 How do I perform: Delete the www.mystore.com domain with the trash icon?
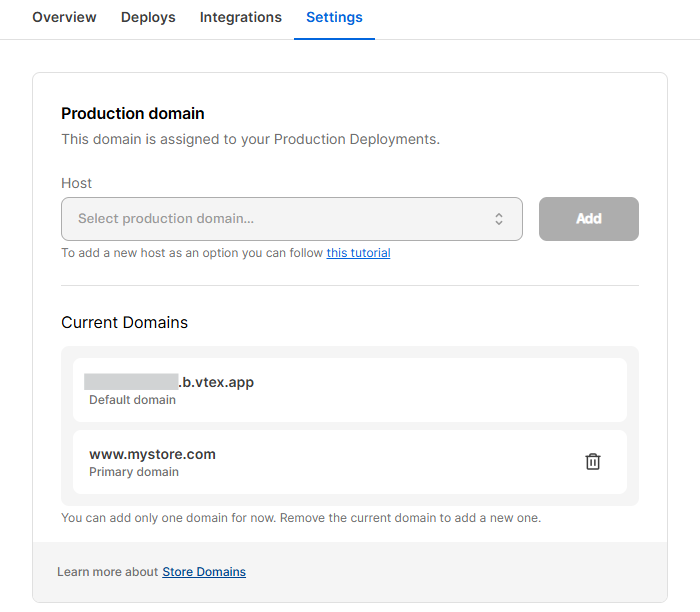[593, 461]
